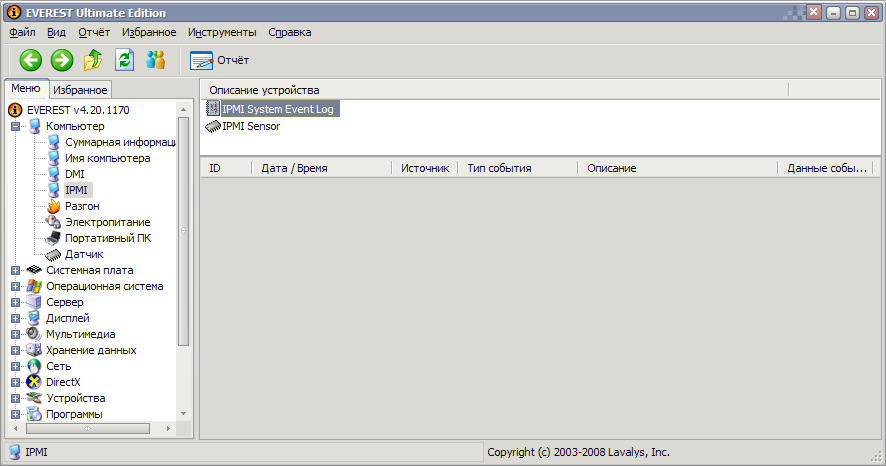Sort by Дата / Время column header

pyautogui.click(x=322, y=168)
